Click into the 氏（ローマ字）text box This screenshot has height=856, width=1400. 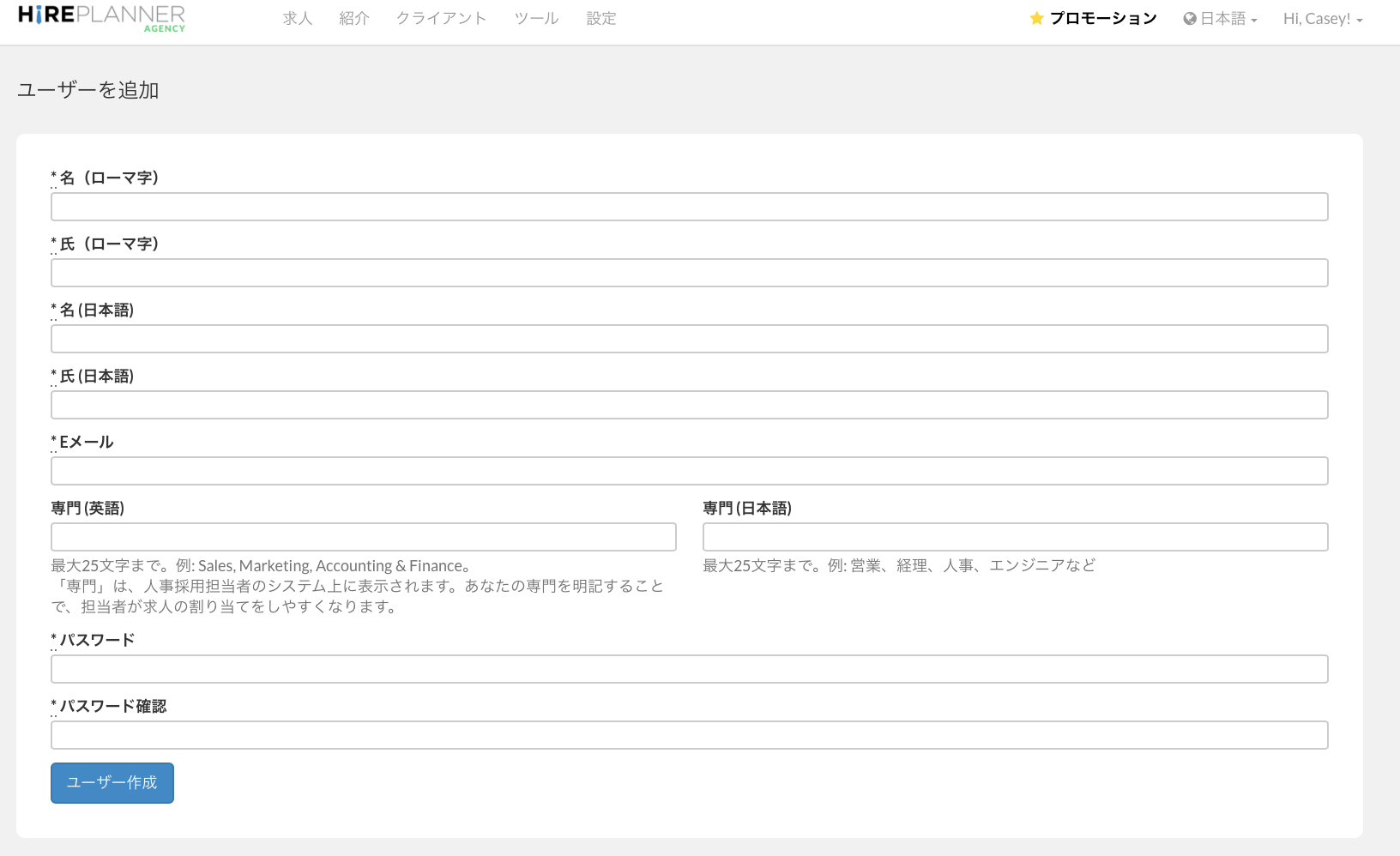click(689, 273)
